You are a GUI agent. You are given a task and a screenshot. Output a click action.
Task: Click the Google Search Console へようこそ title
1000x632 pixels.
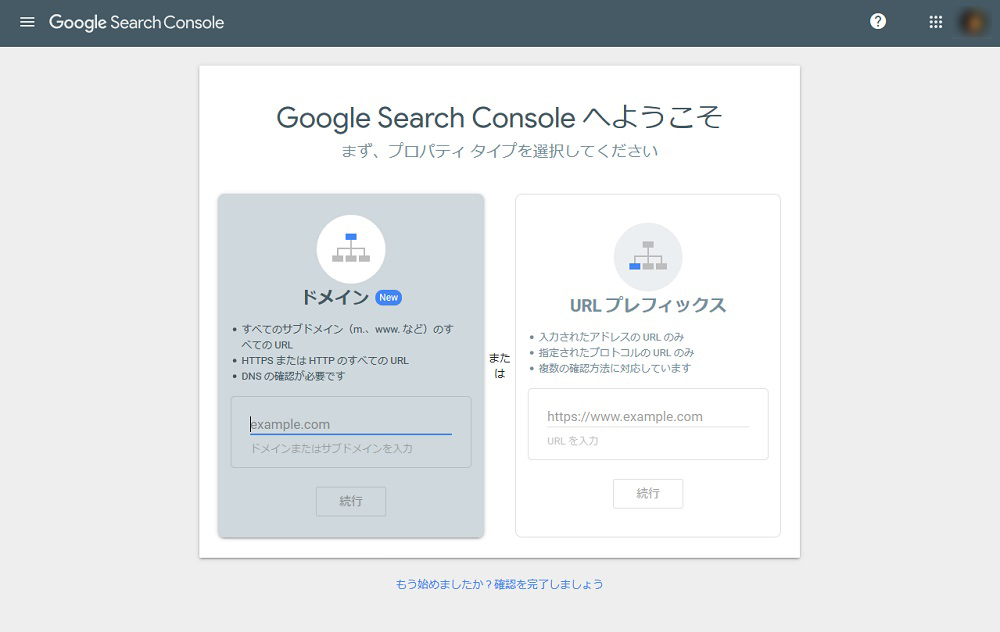[499, 117]
